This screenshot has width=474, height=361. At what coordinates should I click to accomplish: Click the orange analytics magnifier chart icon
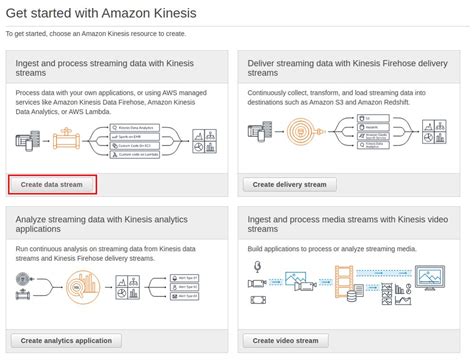(x=83, y=287)
